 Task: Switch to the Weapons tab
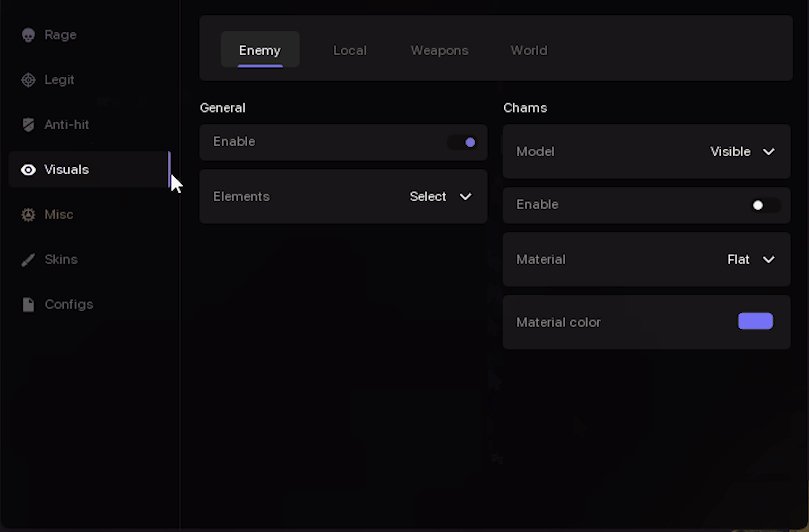pyautogui.click(x=440, y=50)
